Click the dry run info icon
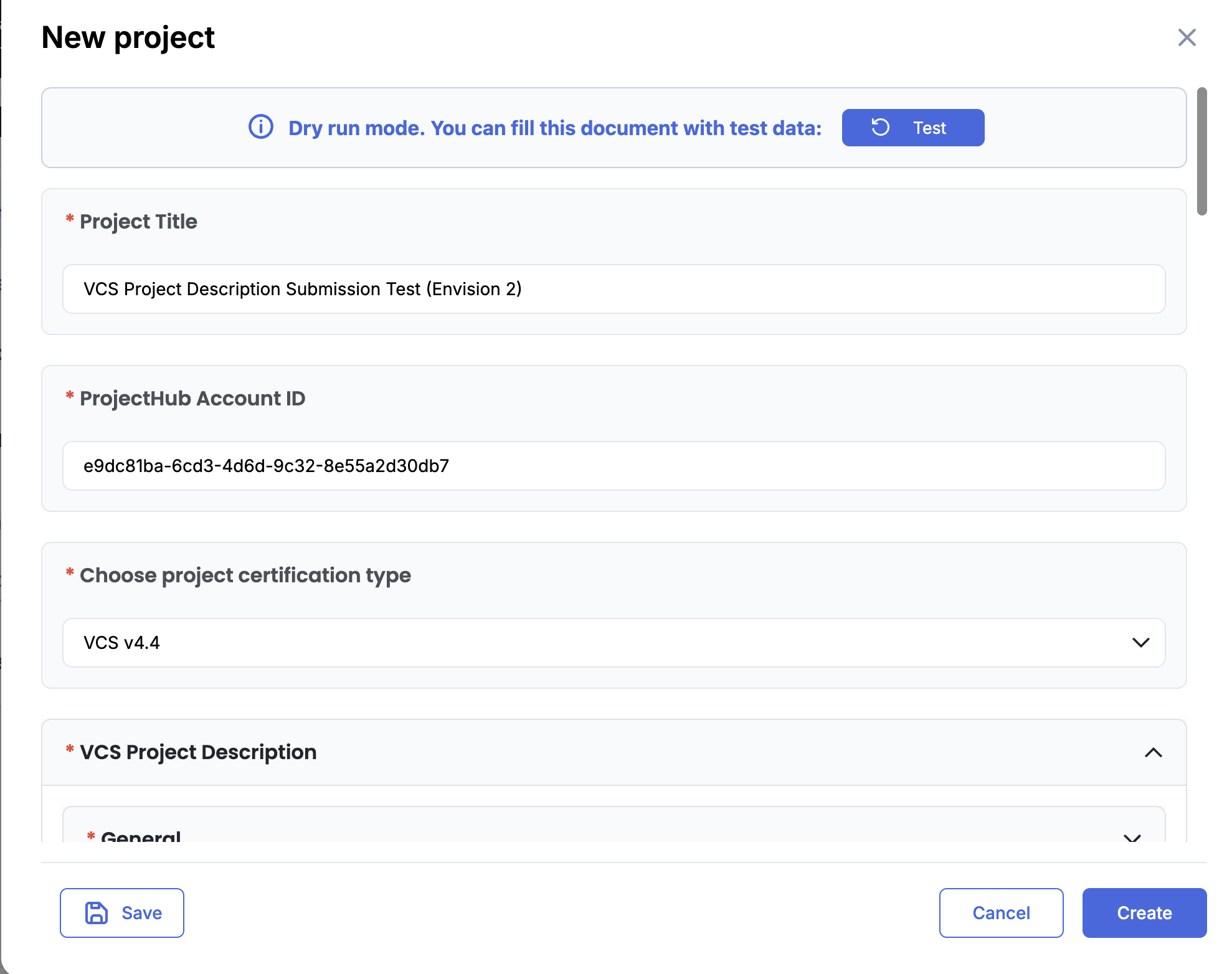Screen dimensions: 1232x974 click(x=261, y=127)
